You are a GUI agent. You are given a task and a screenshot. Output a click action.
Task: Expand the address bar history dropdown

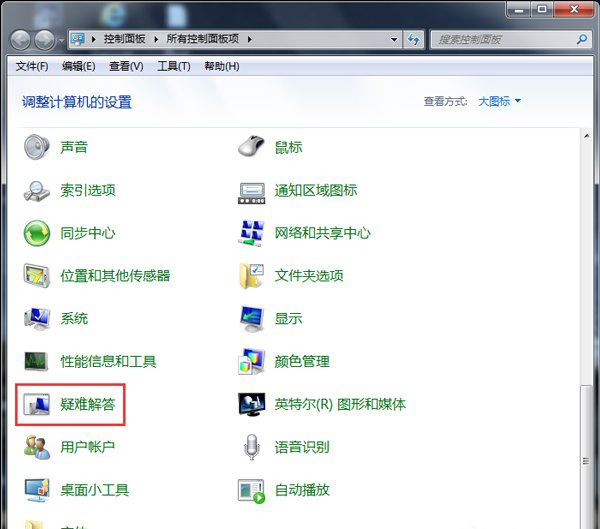pos(394,39)
